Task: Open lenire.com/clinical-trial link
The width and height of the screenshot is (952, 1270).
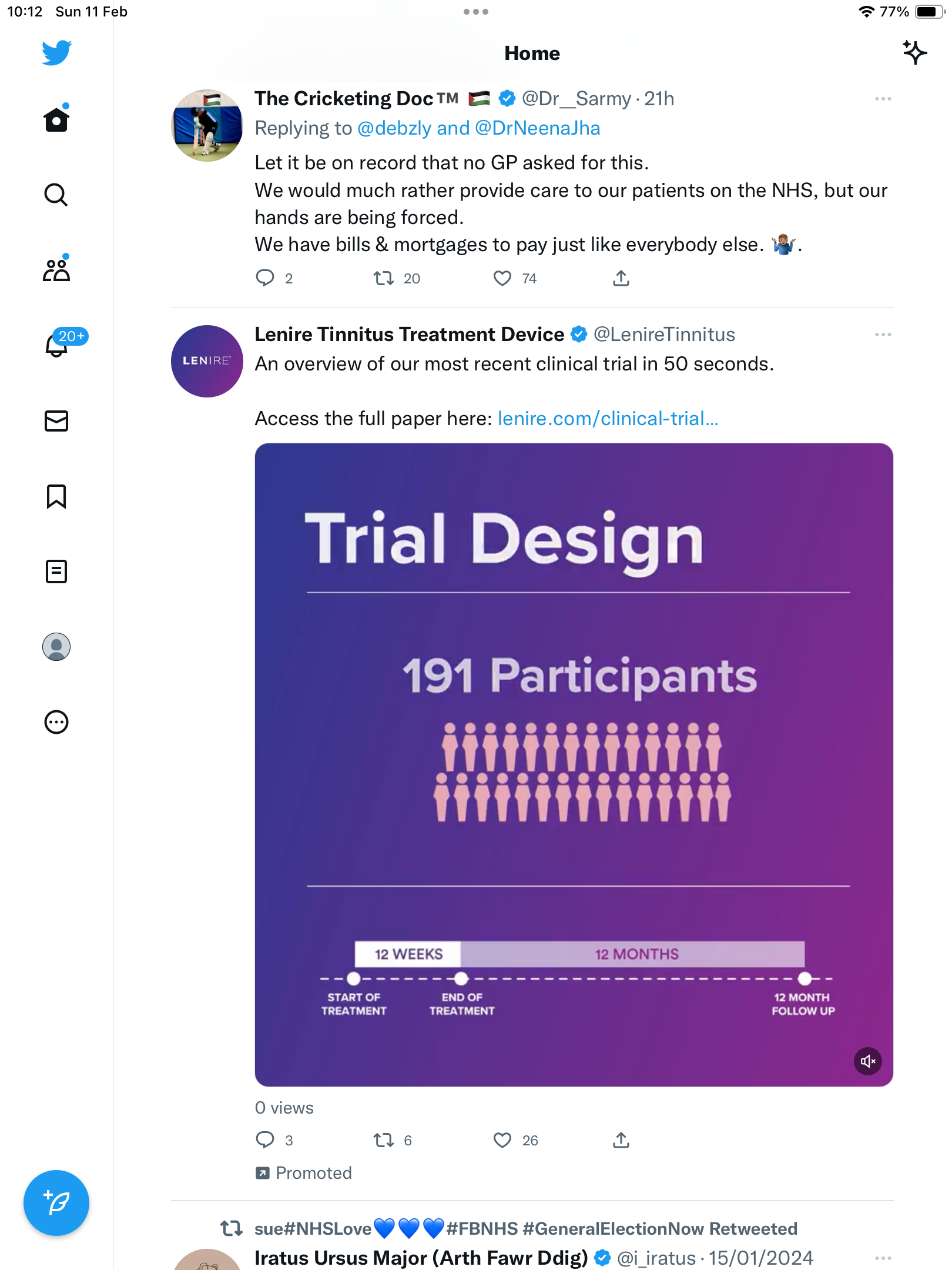Action: click(x=608, y=419)
